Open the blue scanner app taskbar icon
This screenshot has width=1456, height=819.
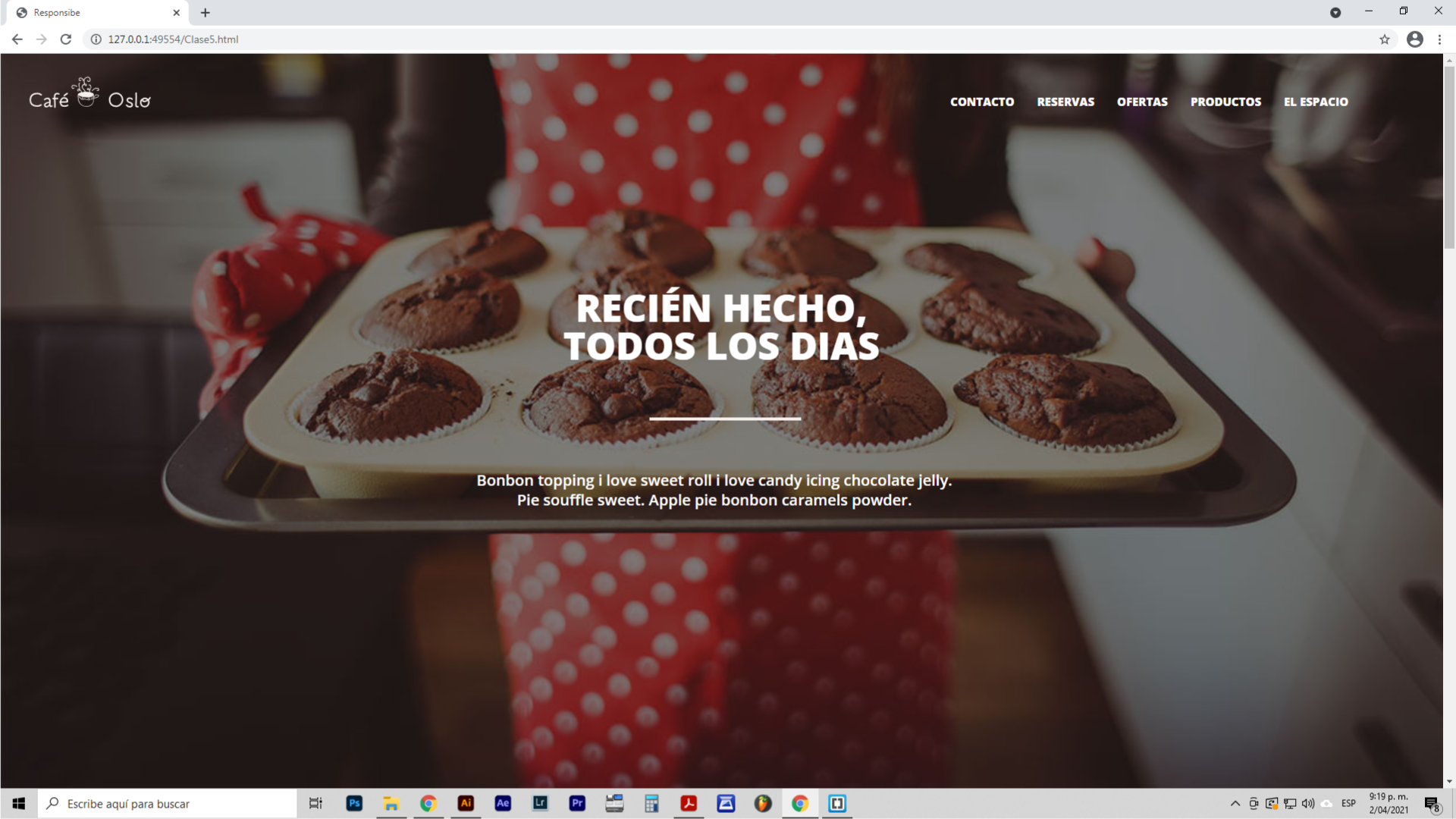pos(726,803)
